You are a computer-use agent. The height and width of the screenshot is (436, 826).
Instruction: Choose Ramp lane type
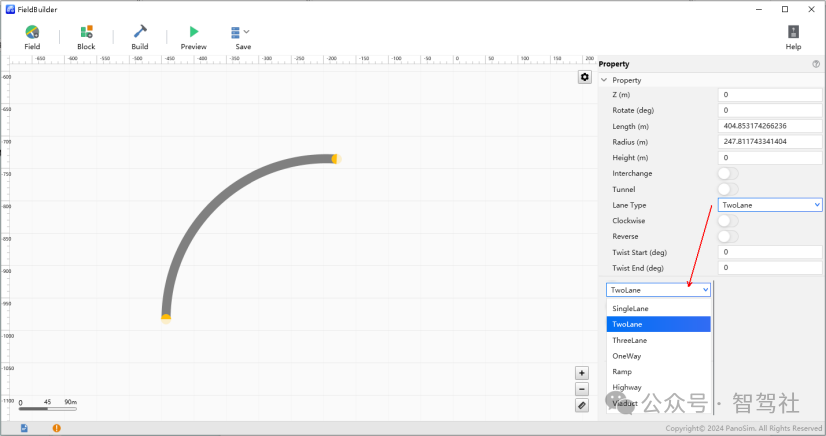point(658,372)
